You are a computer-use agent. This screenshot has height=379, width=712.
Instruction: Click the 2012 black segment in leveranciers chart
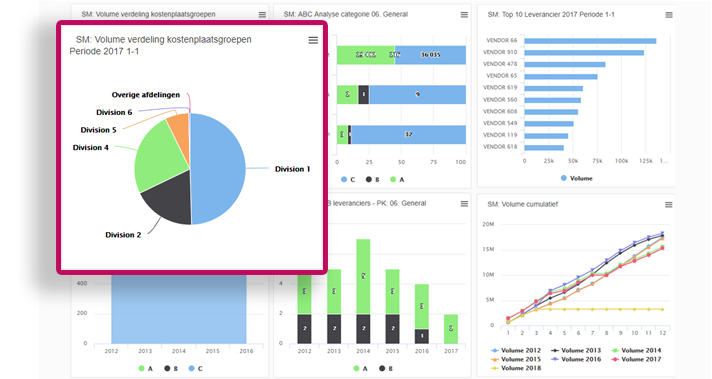[305, 329]
